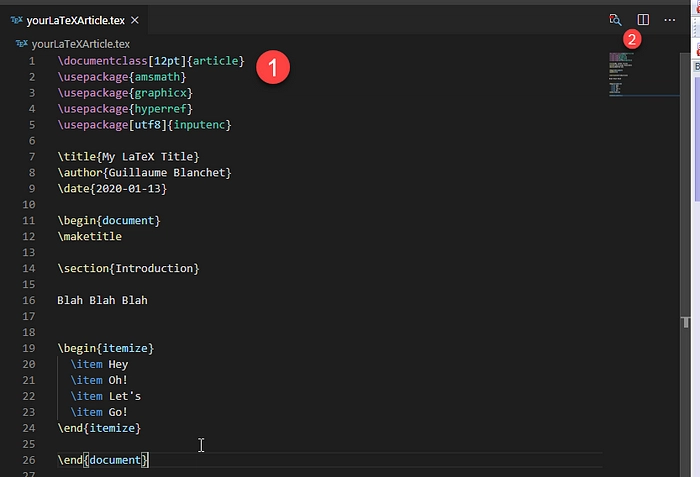
Task: Open the More Actions ellipsis menu
Action: pyautogui.click(x=669, y=20)
